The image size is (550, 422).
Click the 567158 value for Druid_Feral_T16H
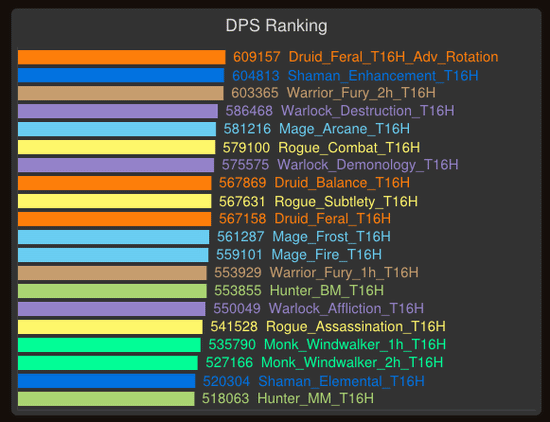pos(242,219)
